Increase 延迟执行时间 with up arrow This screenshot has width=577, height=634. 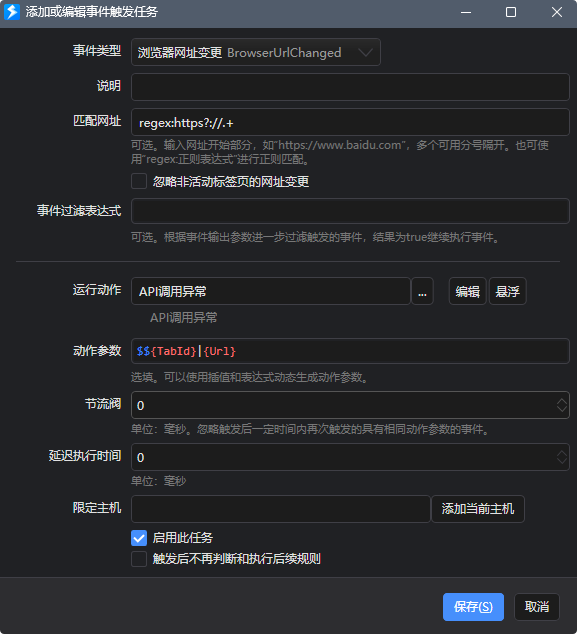tap(562, 453)
